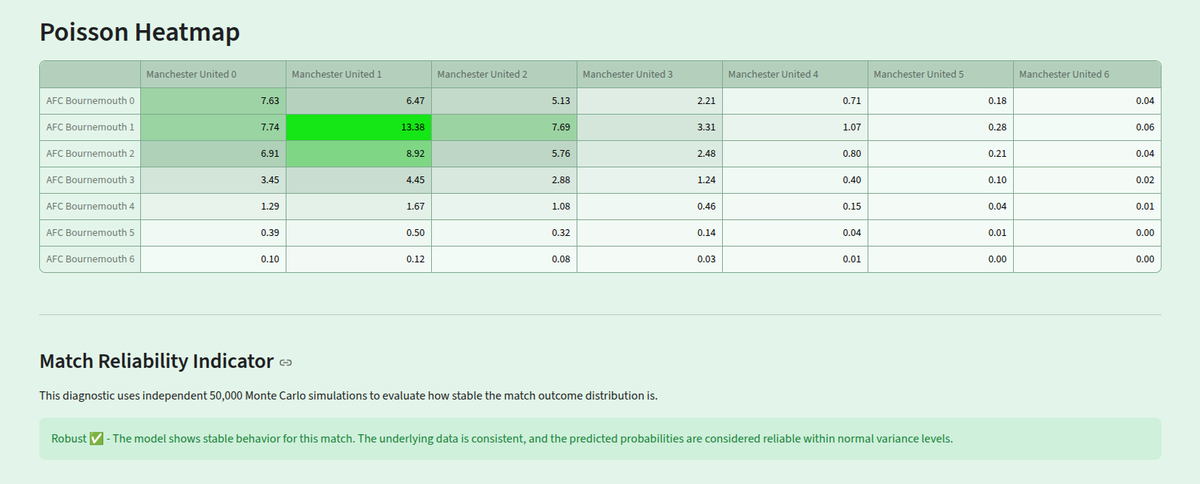Select the Manchester United 6 column header

(1087, 74)
